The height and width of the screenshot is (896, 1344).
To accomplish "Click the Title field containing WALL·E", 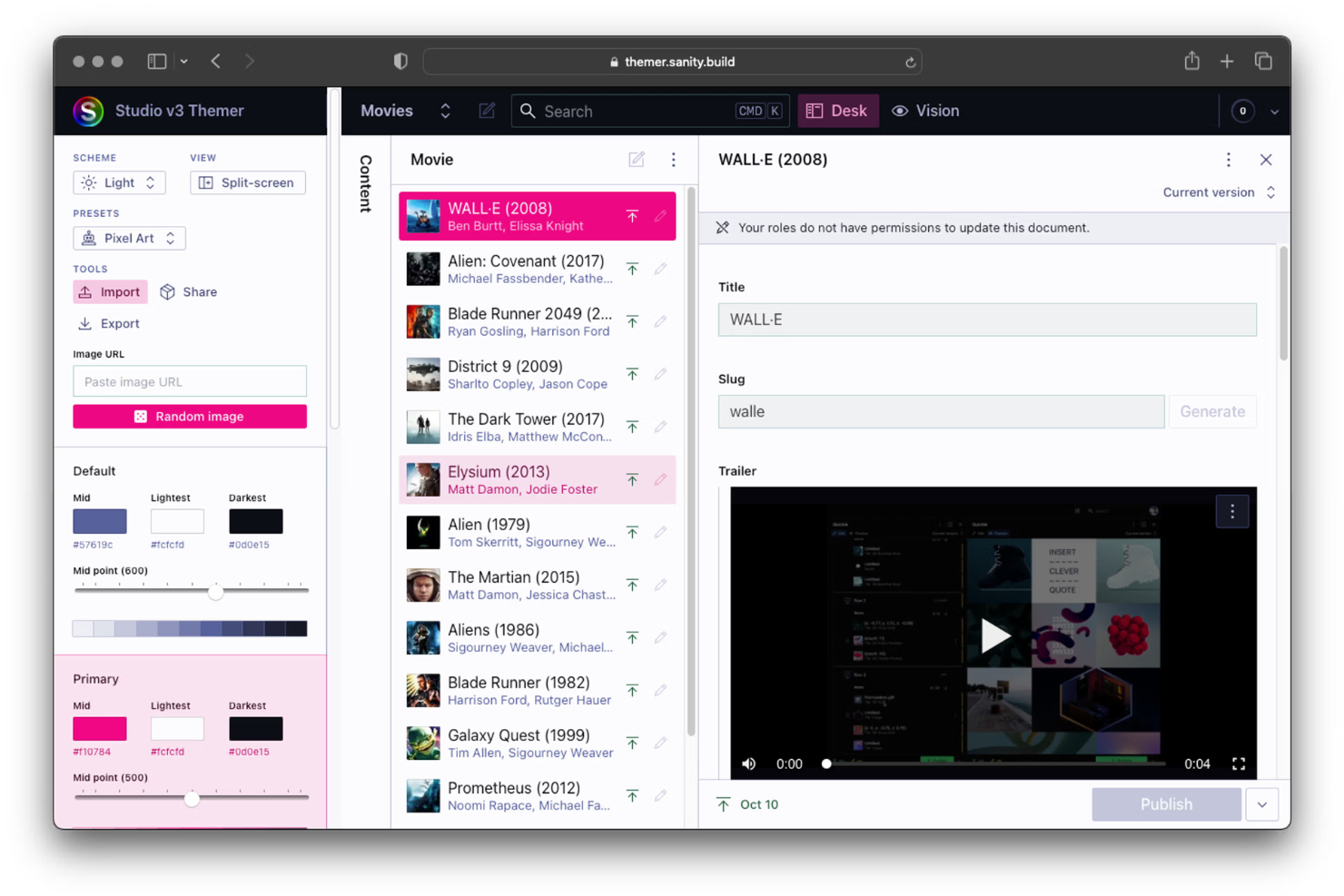I will pos(987,320).
